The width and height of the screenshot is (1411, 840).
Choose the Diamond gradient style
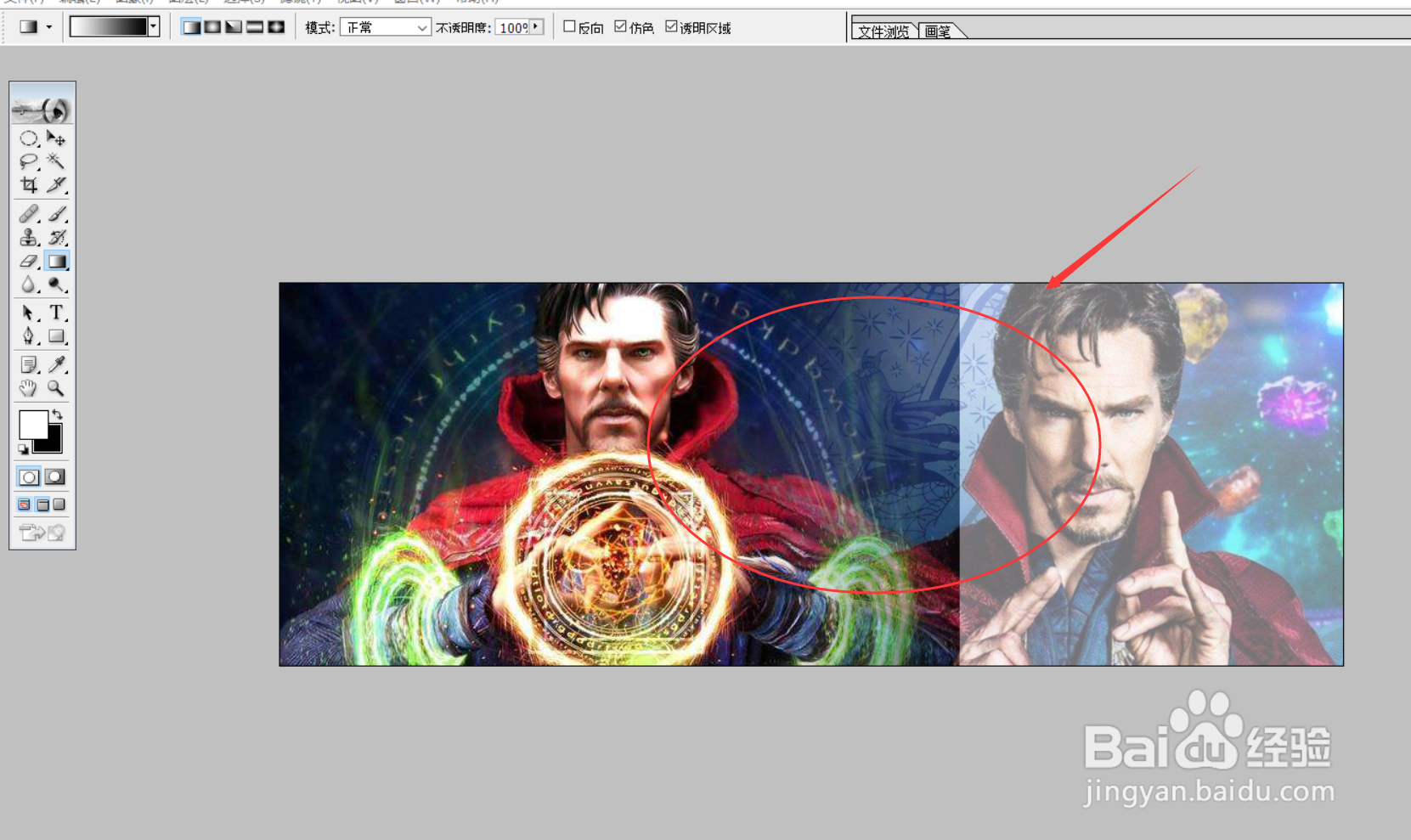click(x=276, y=27)
